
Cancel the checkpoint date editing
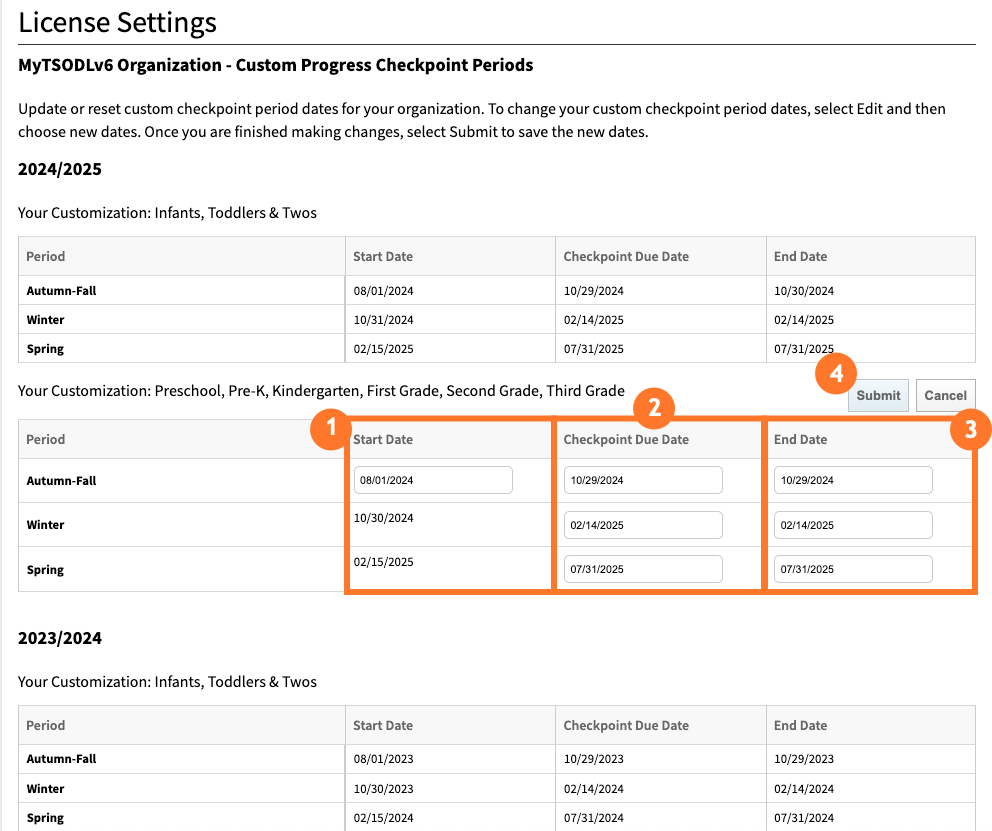pyautogui.click(x=945, y=395)
